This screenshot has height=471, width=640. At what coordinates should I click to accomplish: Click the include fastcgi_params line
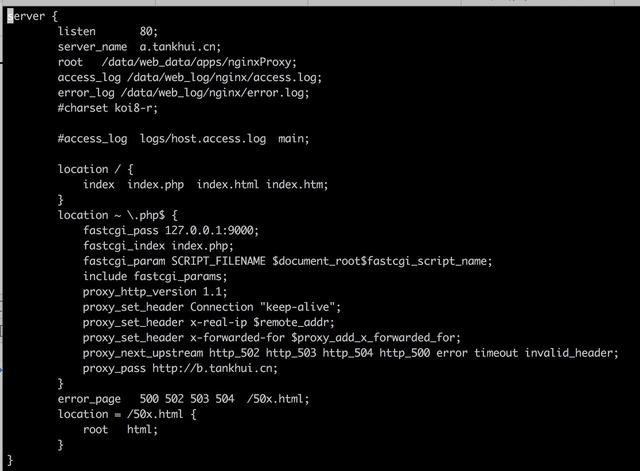155,276
